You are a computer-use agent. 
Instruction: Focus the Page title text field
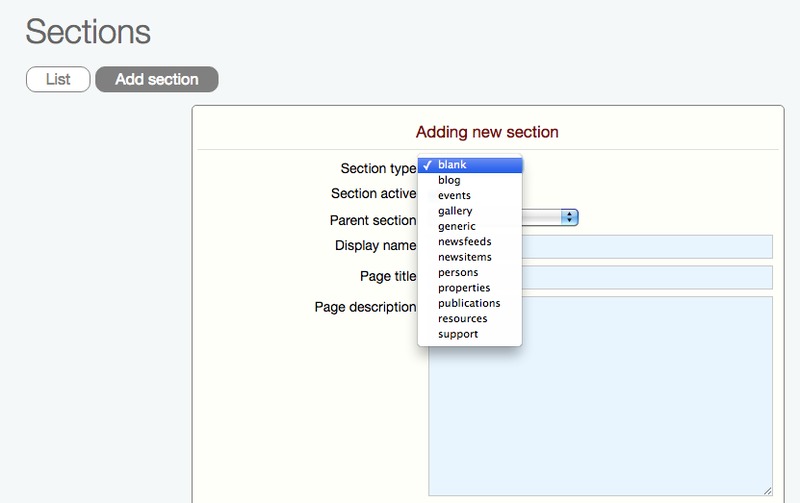point(646,277)
